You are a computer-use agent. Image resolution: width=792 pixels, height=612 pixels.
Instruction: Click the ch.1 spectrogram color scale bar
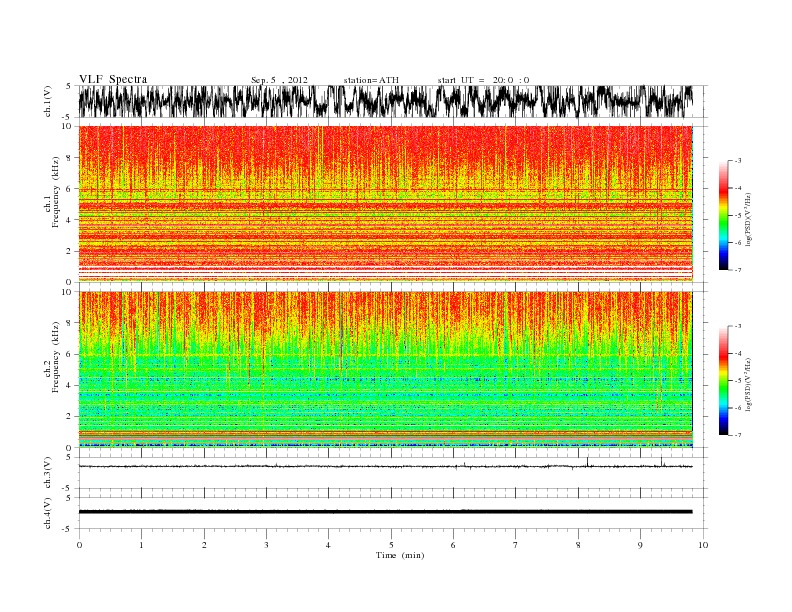pyautogui.click(x=723, y=215)
